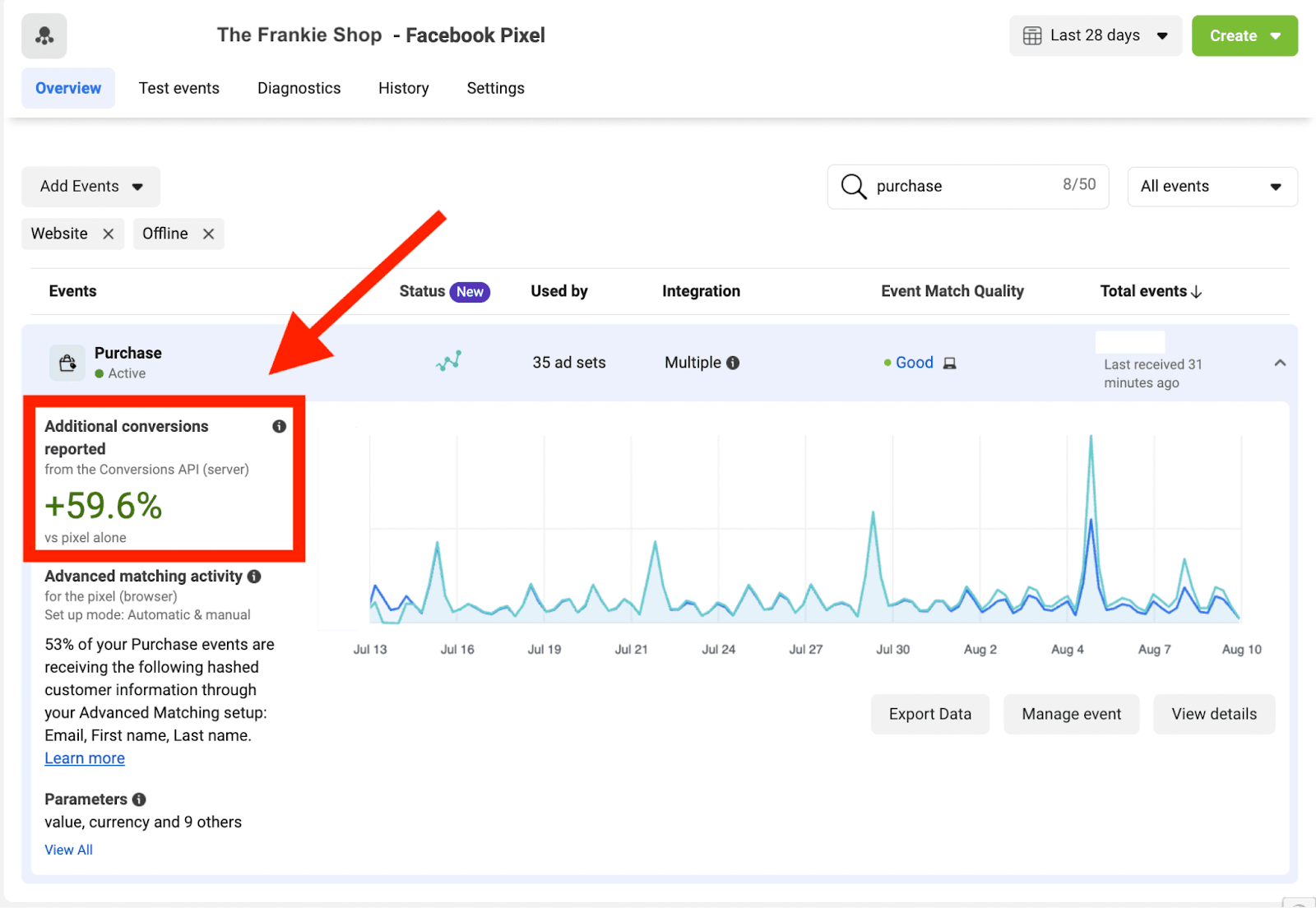This screenshot has width=1316, height=908.
Task: Open the Test events tab
Action: click(179, 88)
